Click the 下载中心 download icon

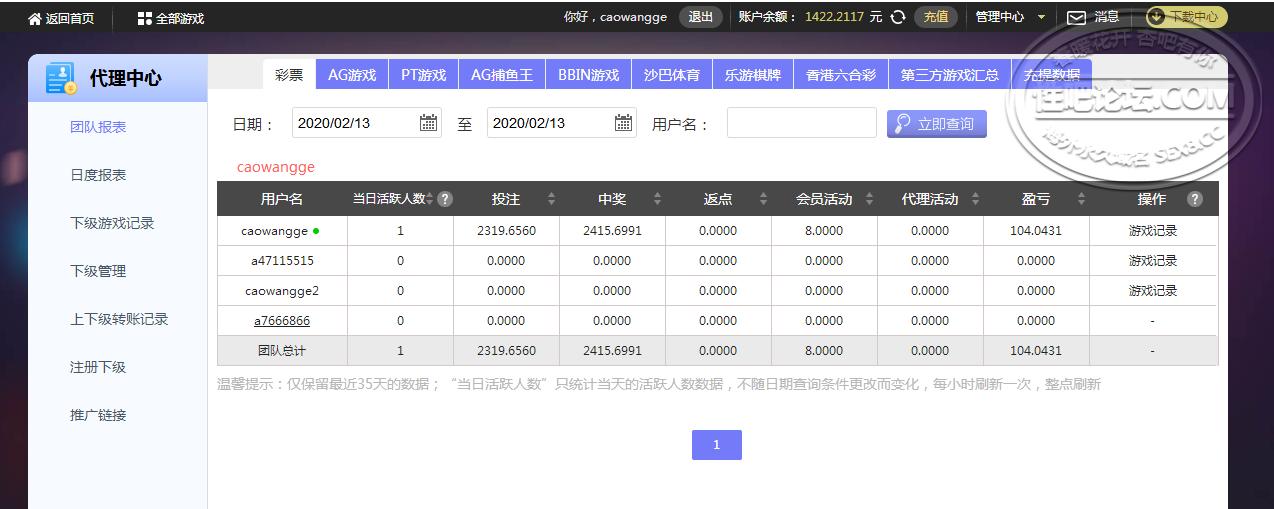1157,17
